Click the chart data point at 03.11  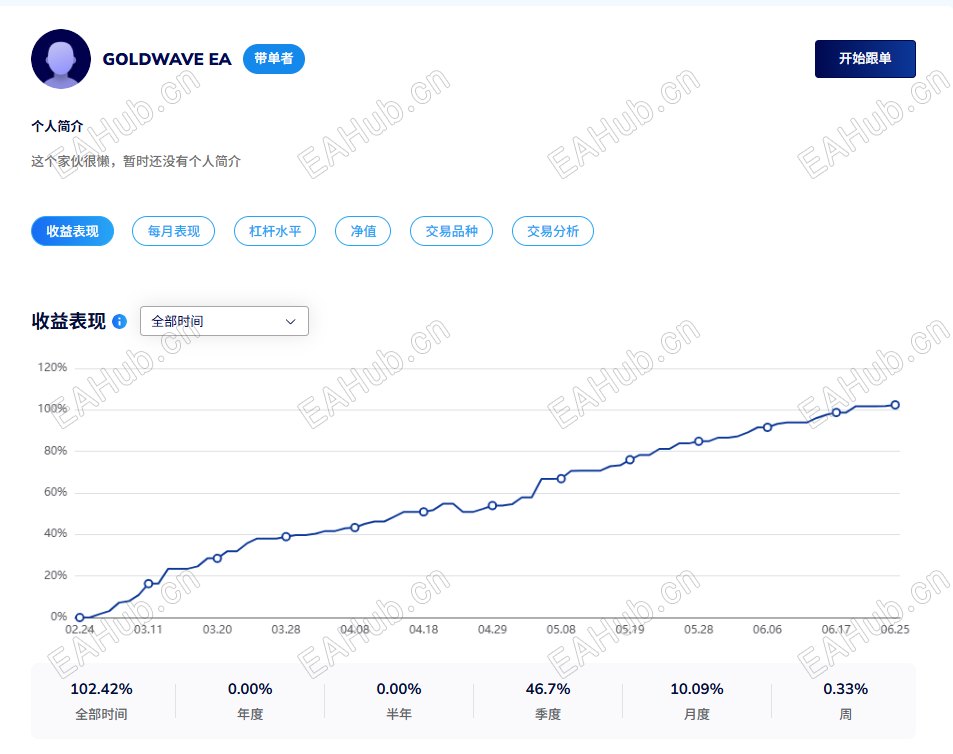(148, 583)
